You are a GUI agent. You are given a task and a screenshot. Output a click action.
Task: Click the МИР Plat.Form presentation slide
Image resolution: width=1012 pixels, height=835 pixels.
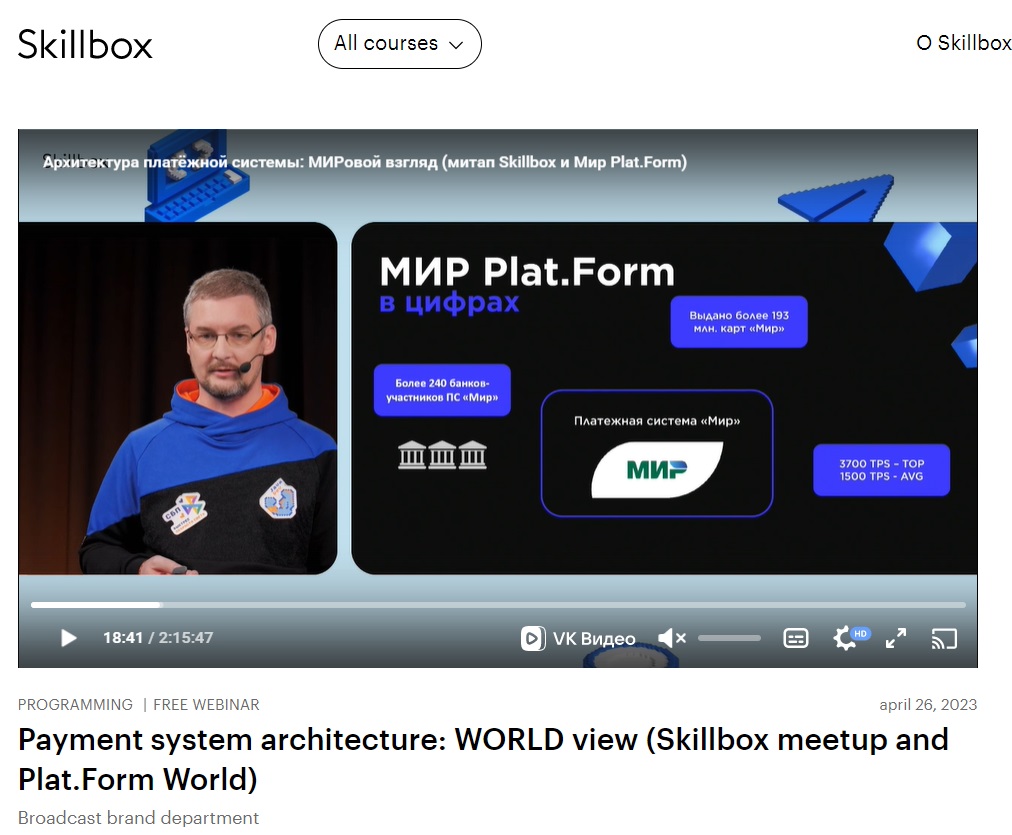tap(664, 398)
